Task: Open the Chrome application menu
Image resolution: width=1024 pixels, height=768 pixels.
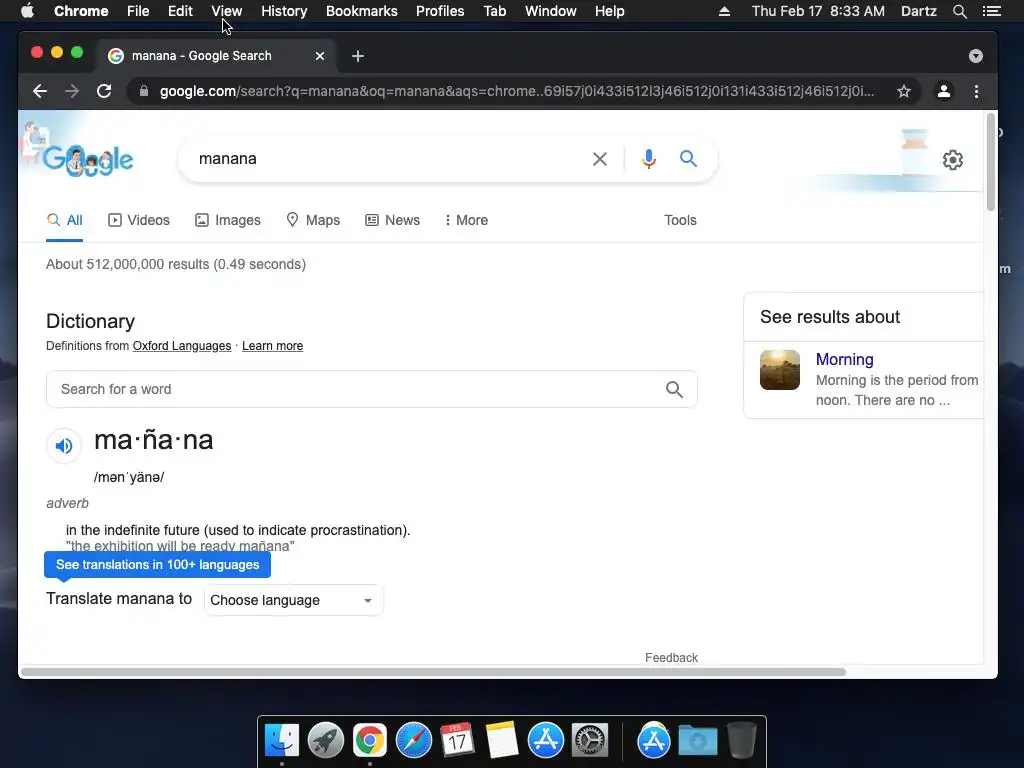Action: pos(81,11)
